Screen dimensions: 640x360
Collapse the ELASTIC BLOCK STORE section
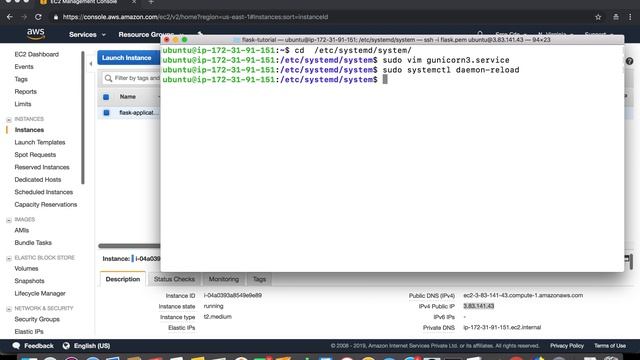9,258
